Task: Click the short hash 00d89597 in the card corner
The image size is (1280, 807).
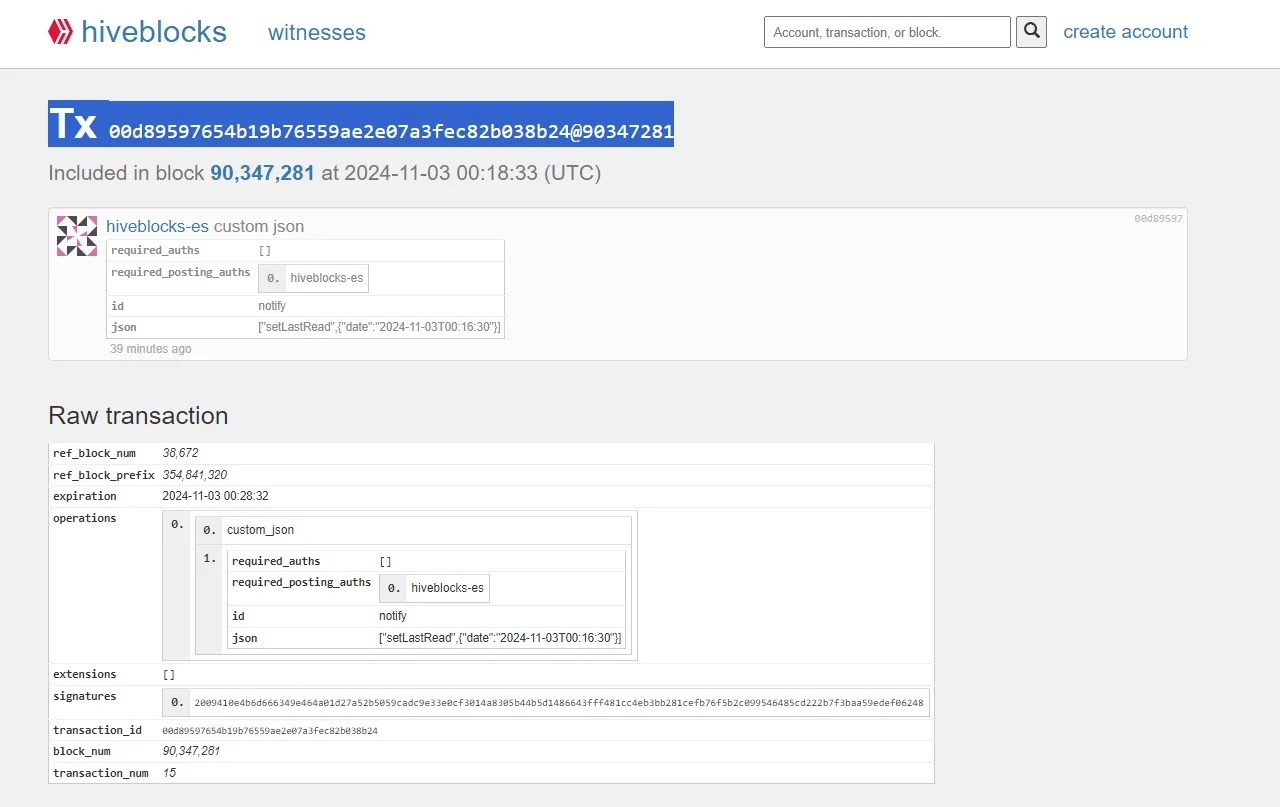Action: 1158,218
